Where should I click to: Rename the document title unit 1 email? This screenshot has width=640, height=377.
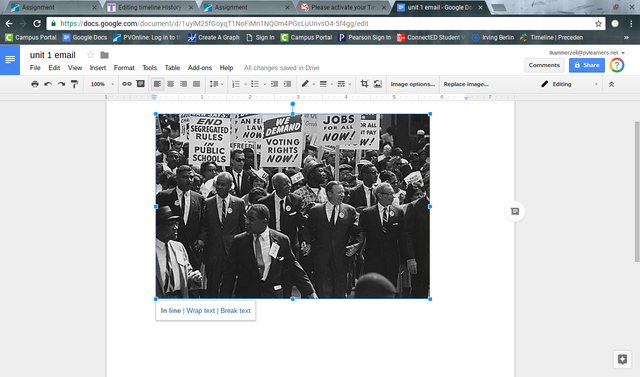(53, 55)
